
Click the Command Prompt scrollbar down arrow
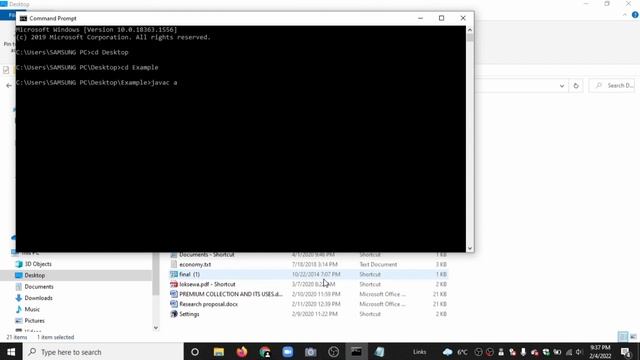coord(470,248)
